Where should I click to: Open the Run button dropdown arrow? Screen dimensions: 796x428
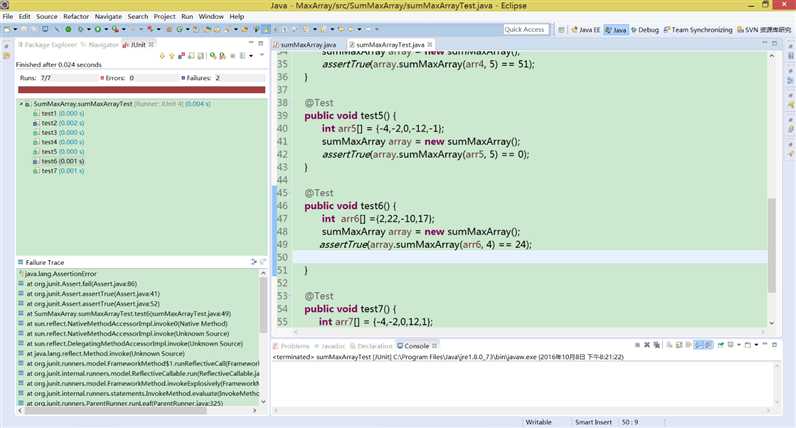[x=106, y=29]
